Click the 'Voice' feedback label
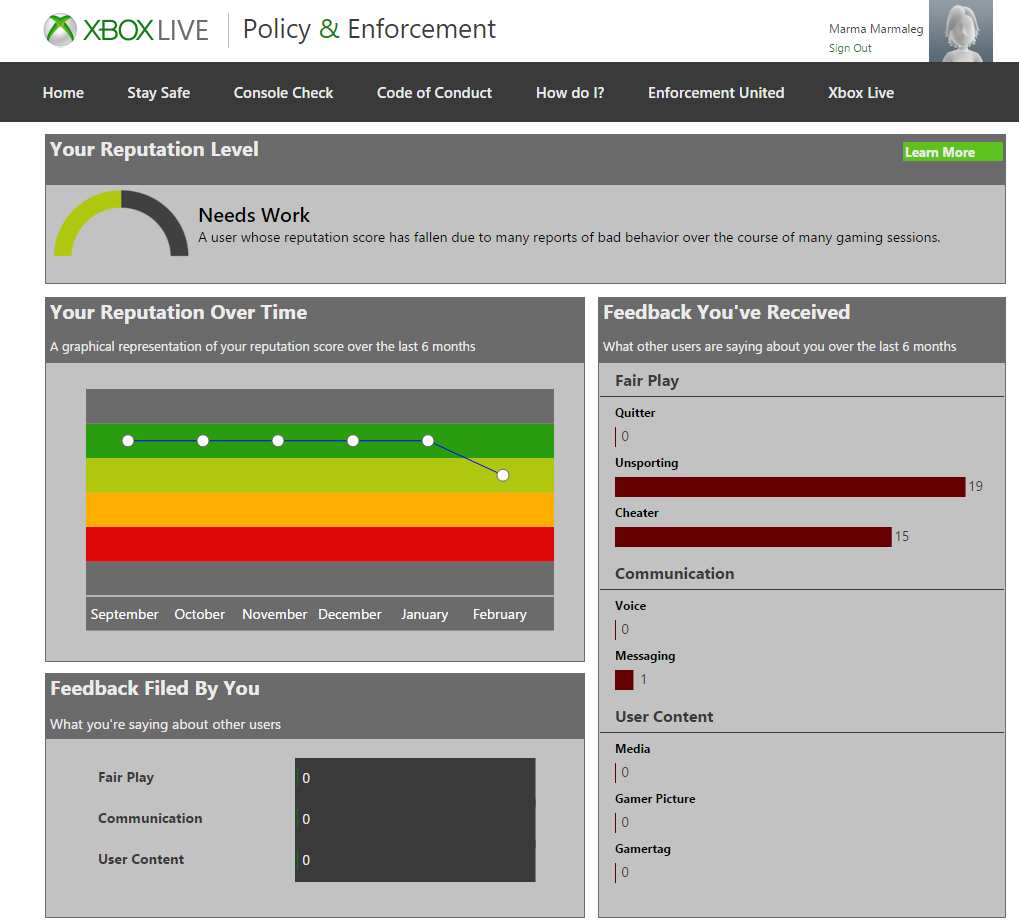1019x924 pixels. click(630, 606)
